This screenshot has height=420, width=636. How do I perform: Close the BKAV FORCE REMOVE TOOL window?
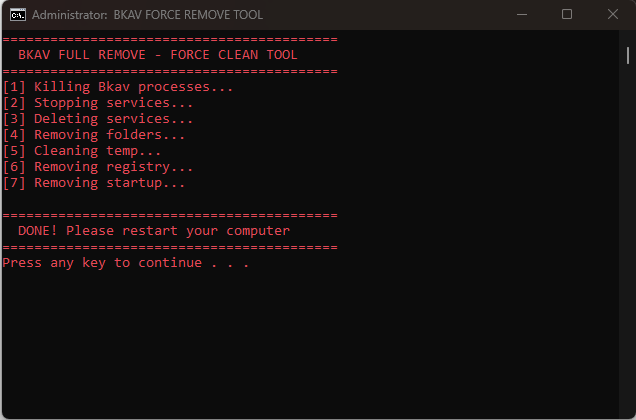pos(613,15)
